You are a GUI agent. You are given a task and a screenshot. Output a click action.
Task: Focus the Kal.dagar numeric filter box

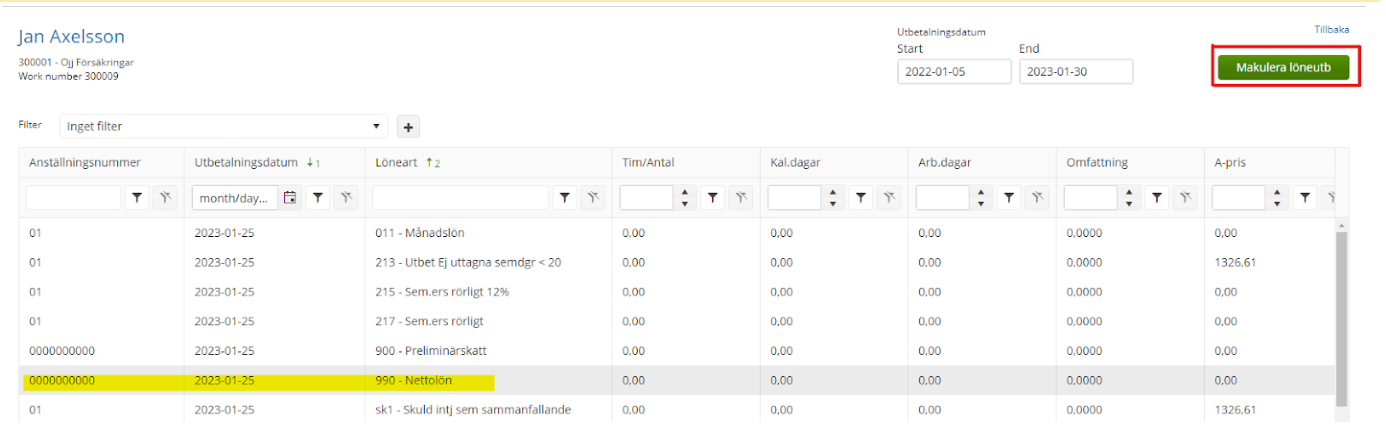coord(795,198)
